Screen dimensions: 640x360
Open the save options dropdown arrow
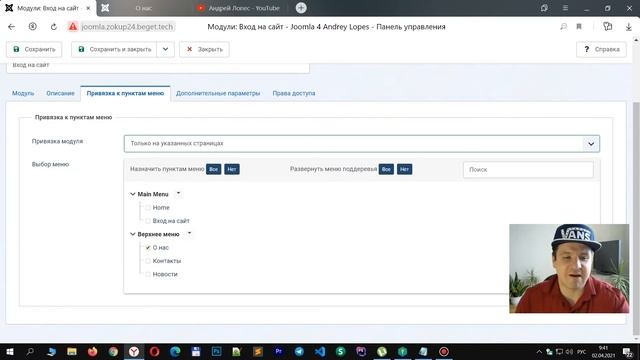pos(165,49)
